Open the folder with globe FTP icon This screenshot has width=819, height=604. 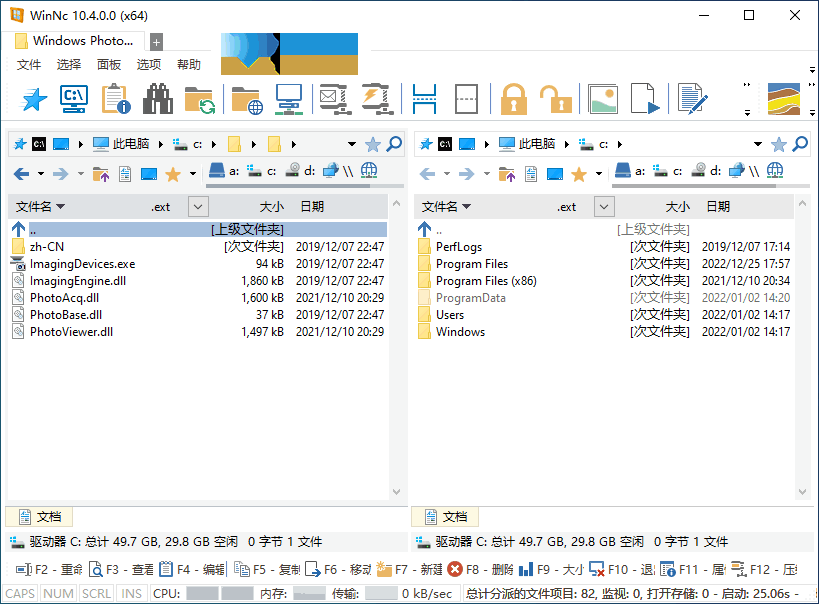coord(247,99)
